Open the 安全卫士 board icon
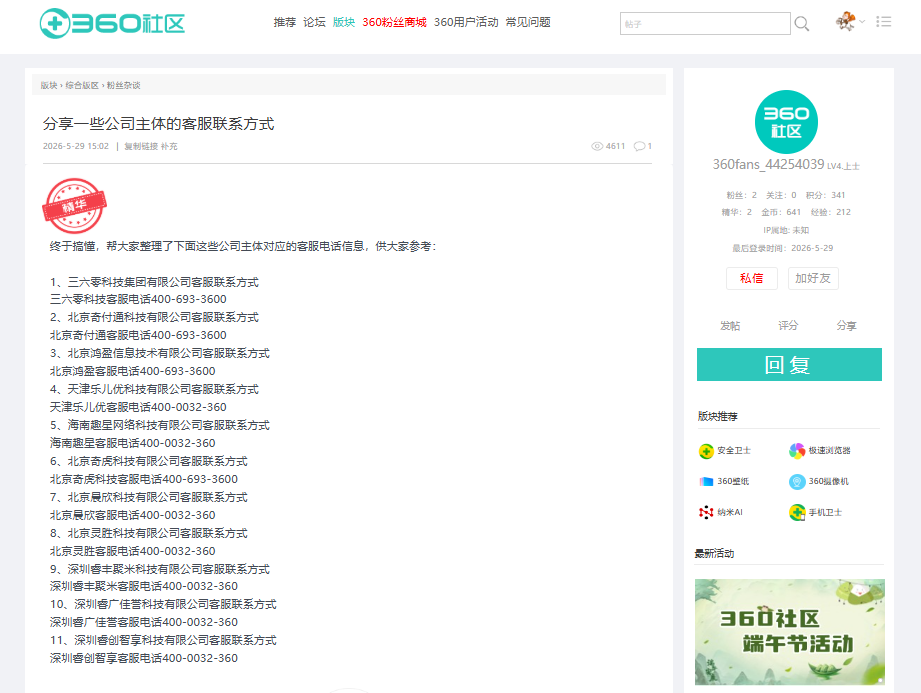921x693 pixels. pos(706,451)
